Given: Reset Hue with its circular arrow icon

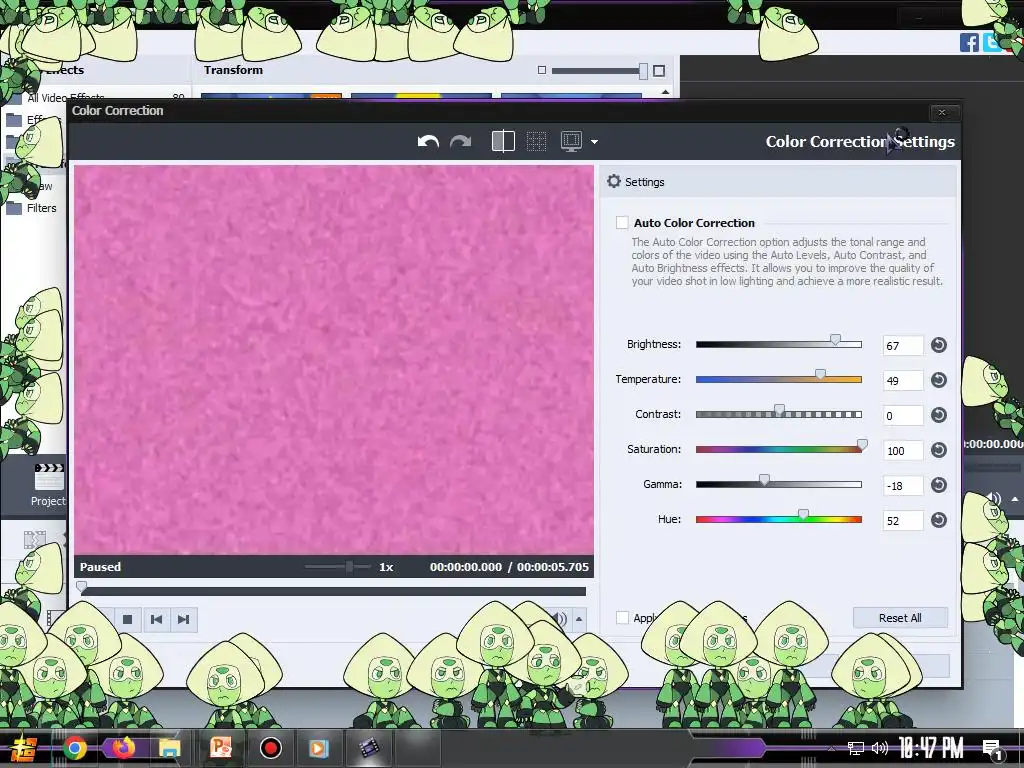Looking at the screenshot, I should click(x=938, y=520).
